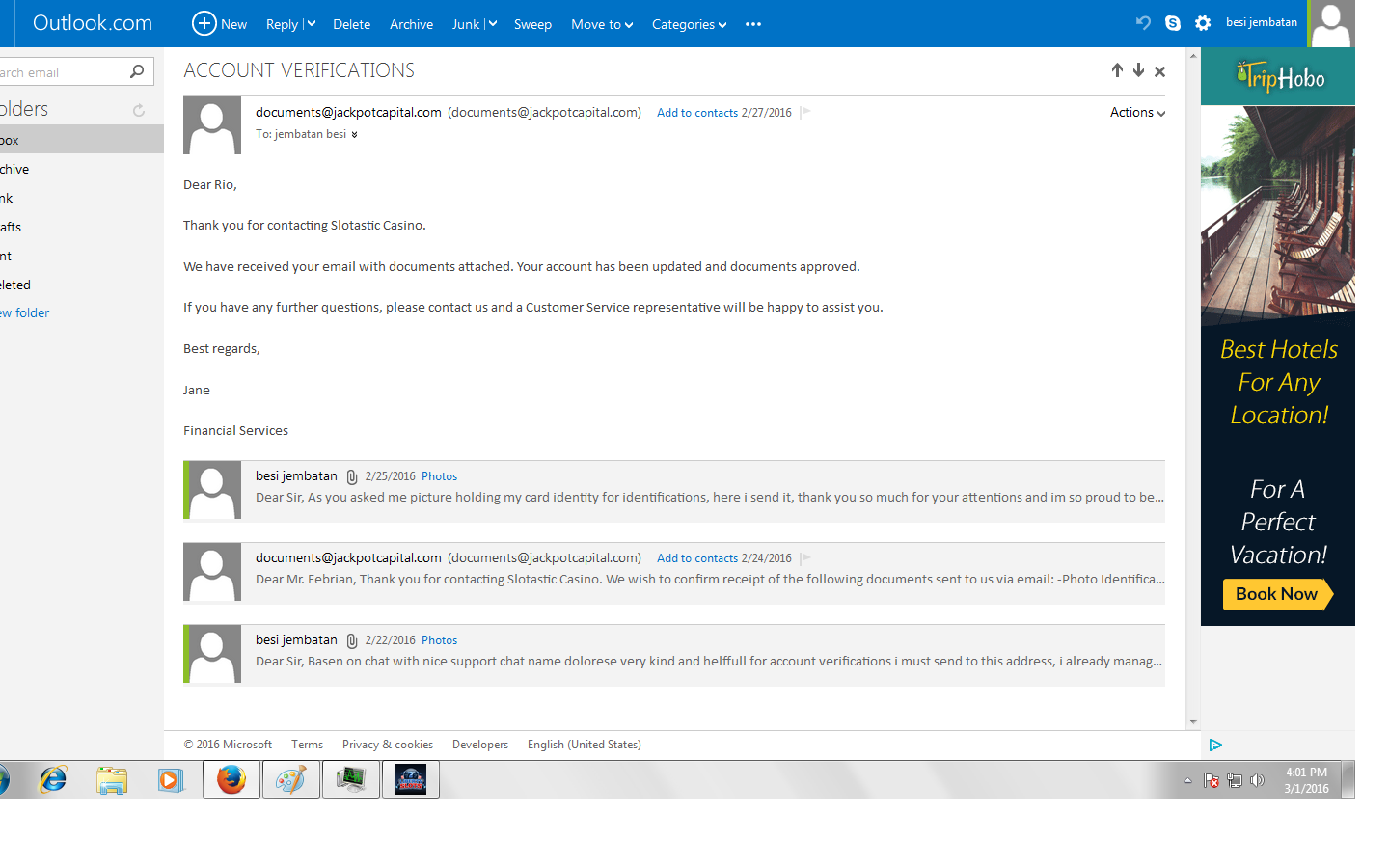Image resolution: width=1389 pixels, height=868 pixels.
Task: Click the Junk button
Action: click(x=466, y=24)
